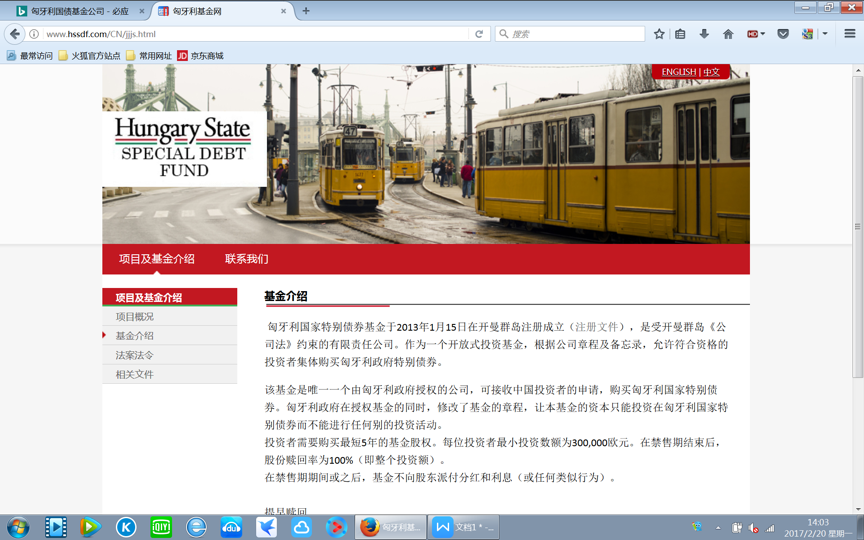Select 项目概况 in the left sidebar
The image size is (864, 540).
[135, 317]
